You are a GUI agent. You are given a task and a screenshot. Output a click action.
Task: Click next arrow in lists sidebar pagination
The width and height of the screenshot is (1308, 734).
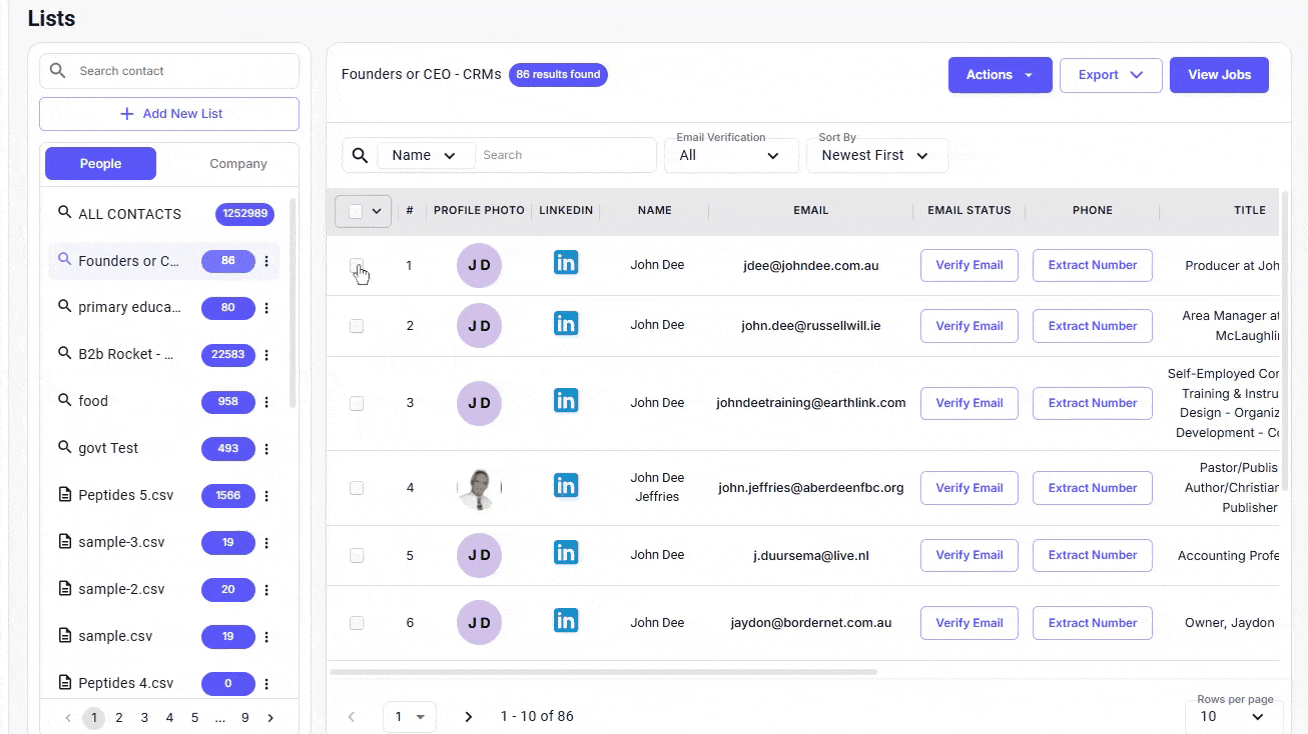click(x=270, y=718)
